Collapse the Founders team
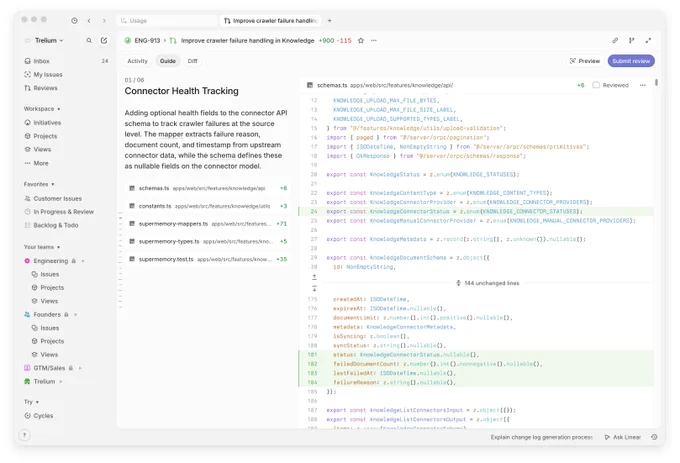Image resolution: width=680 pixels, height=463 pixels. pos(75,314)
